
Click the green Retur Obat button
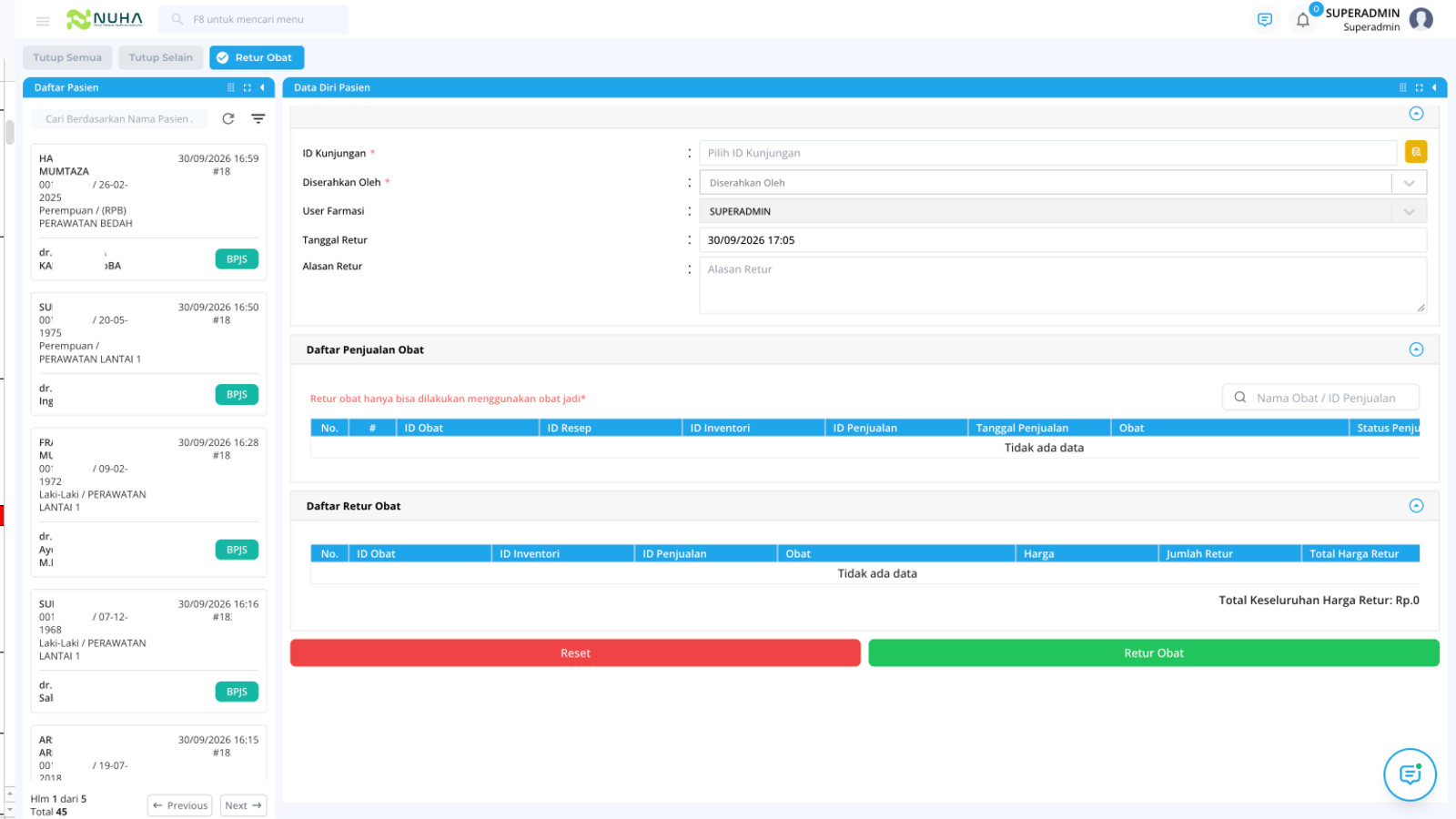[x=1154, y=653]
